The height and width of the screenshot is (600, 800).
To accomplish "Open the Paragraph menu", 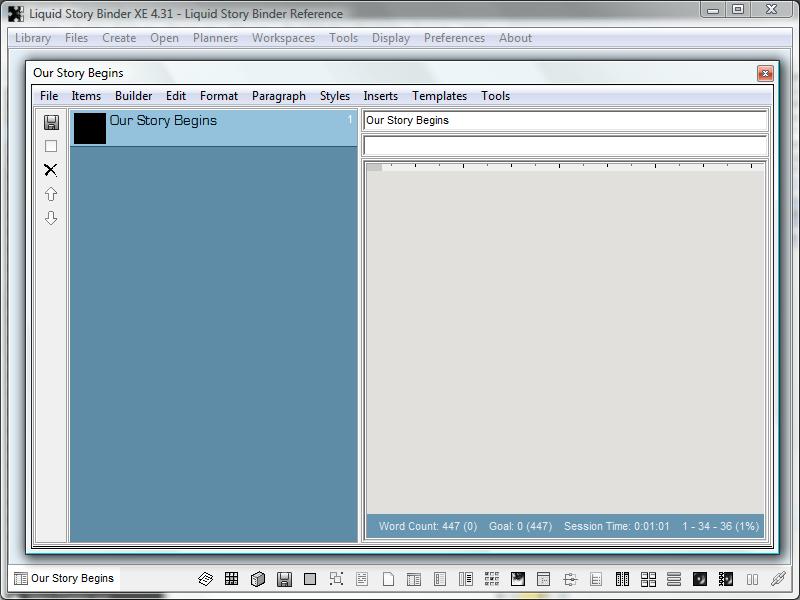I will coord(278,96).
